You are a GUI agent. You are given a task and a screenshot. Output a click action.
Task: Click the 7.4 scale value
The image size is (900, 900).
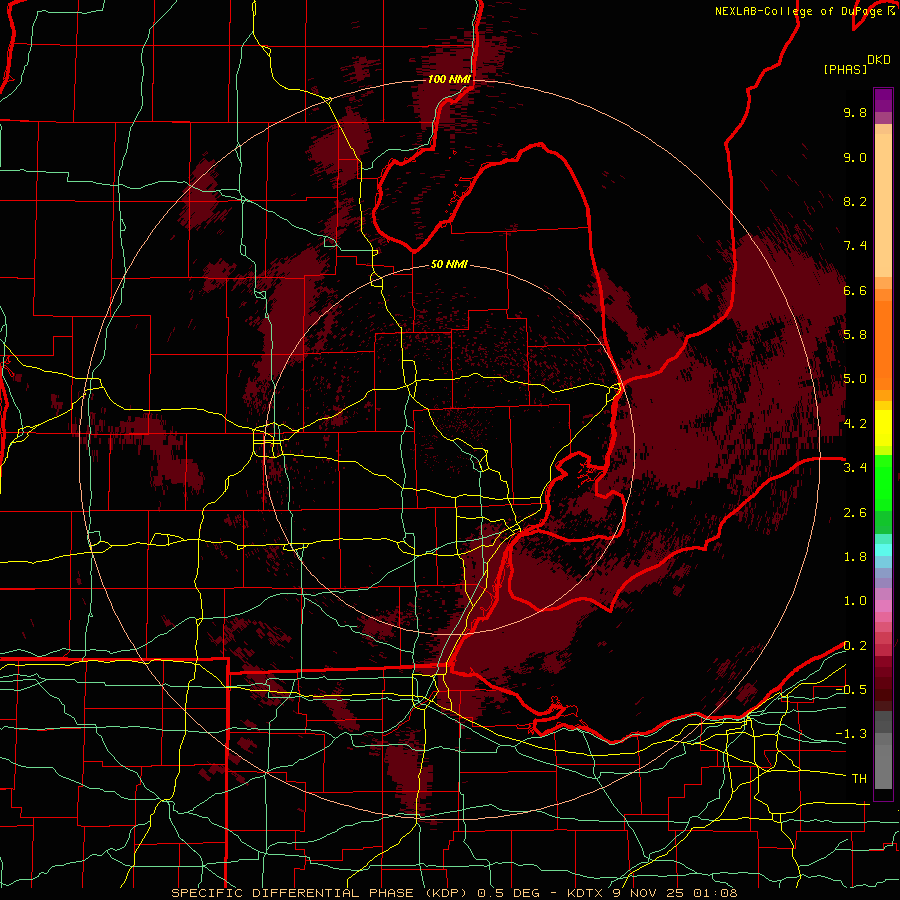click(x=855, y=246)
